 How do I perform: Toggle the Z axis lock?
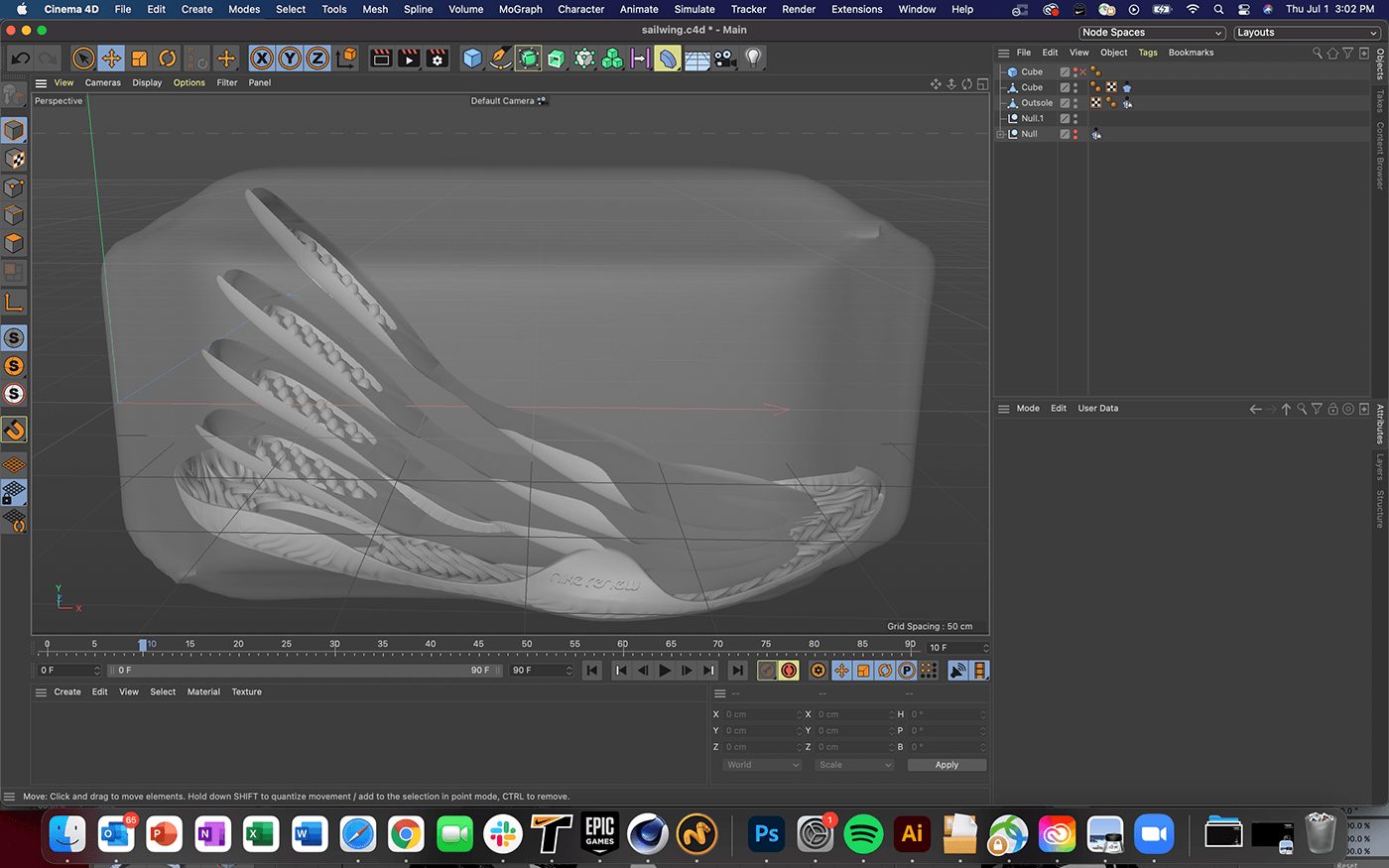tap(317, 59)
